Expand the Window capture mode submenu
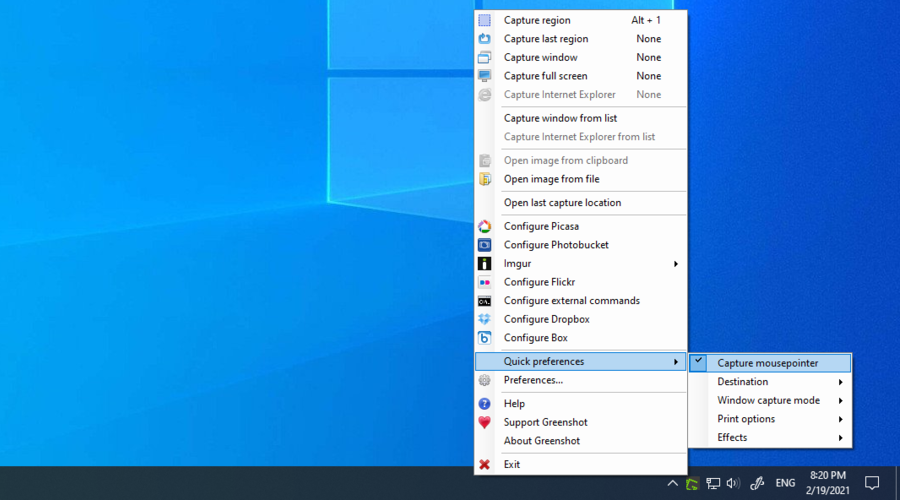 pos(770,400)
